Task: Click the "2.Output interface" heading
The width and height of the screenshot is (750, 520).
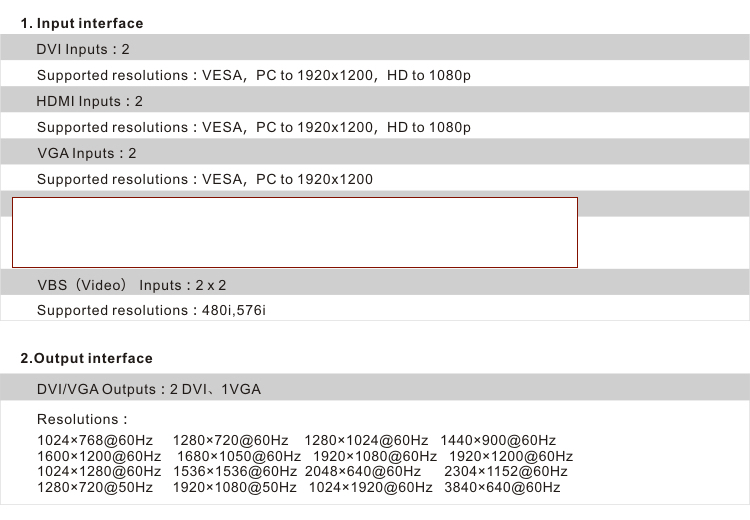Action: coord(87,358)
